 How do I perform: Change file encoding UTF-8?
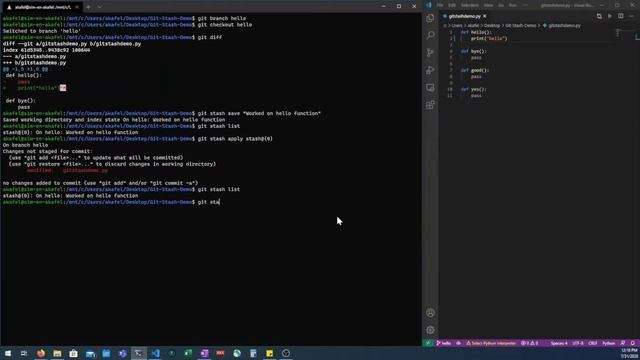tap(578, 343)
